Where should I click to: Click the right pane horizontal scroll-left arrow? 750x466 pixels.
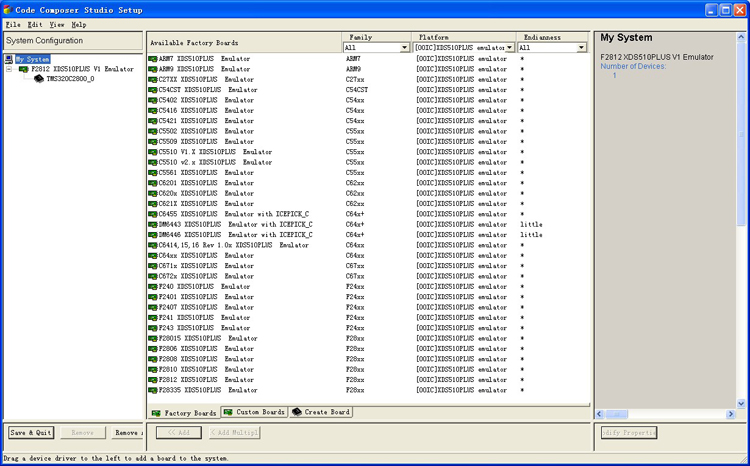[600, 414]
